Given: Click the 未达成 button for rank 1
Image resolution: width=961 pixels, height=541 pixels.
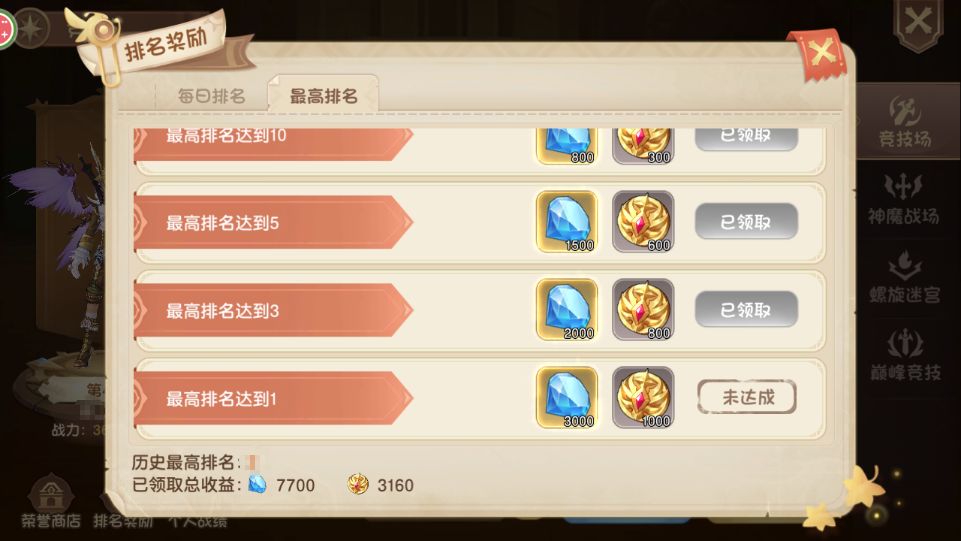Looking at the screenshot, I should click(x=747, y=397).
